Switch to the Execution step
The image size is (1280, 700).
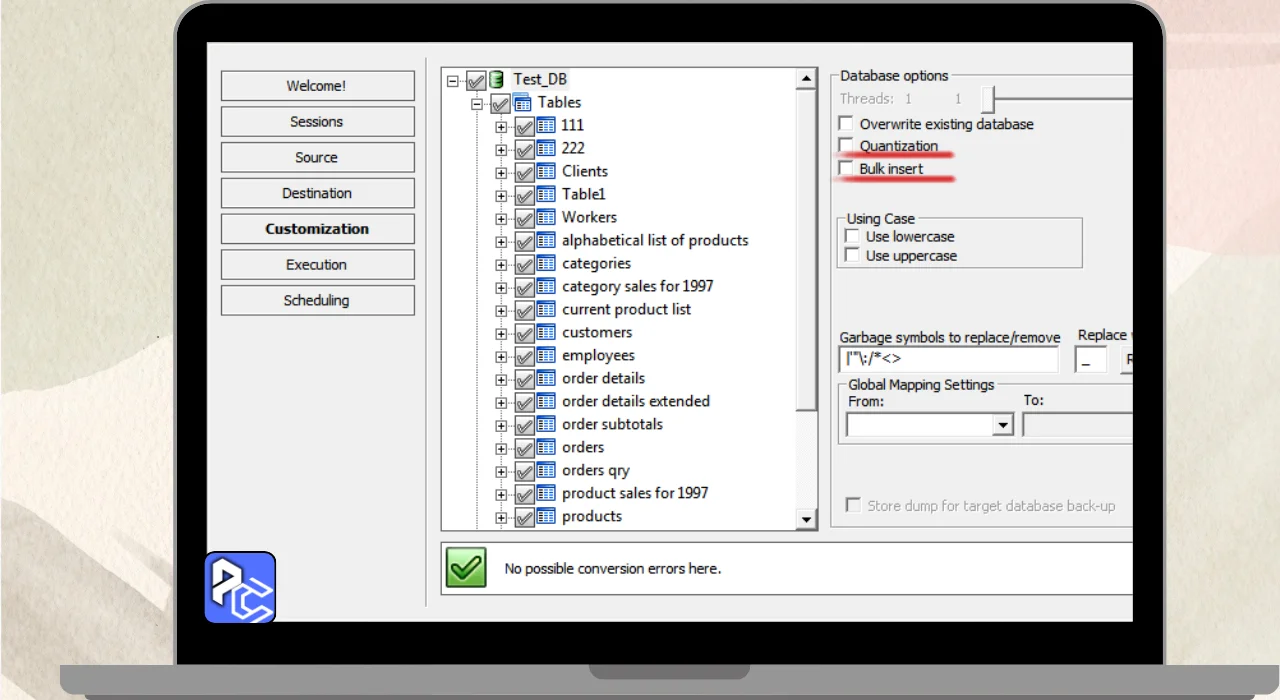tap(317, 265)
